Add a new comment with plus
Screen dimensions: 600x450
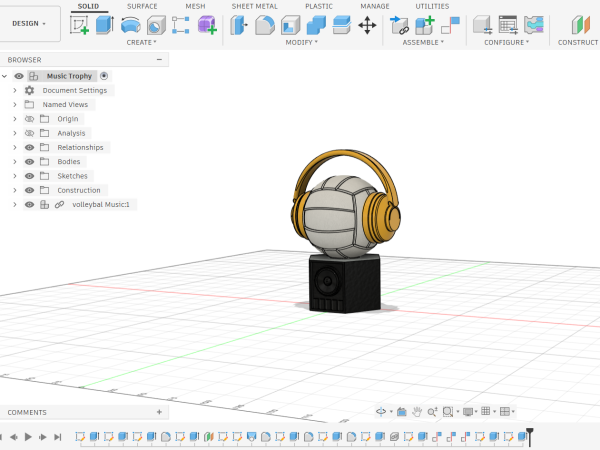point(159,412)
